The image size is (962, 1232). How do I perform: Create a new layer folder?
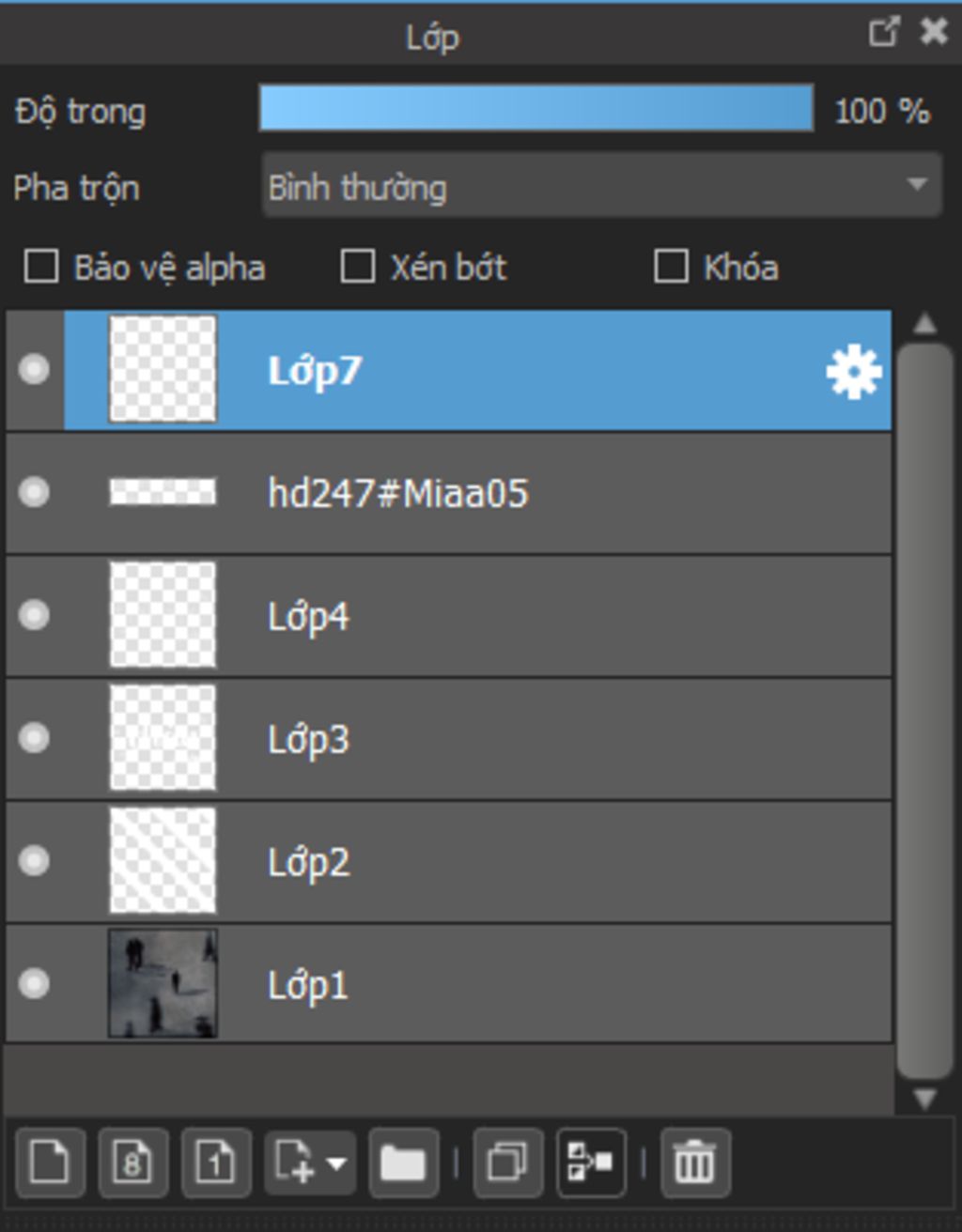point(403,1163)
